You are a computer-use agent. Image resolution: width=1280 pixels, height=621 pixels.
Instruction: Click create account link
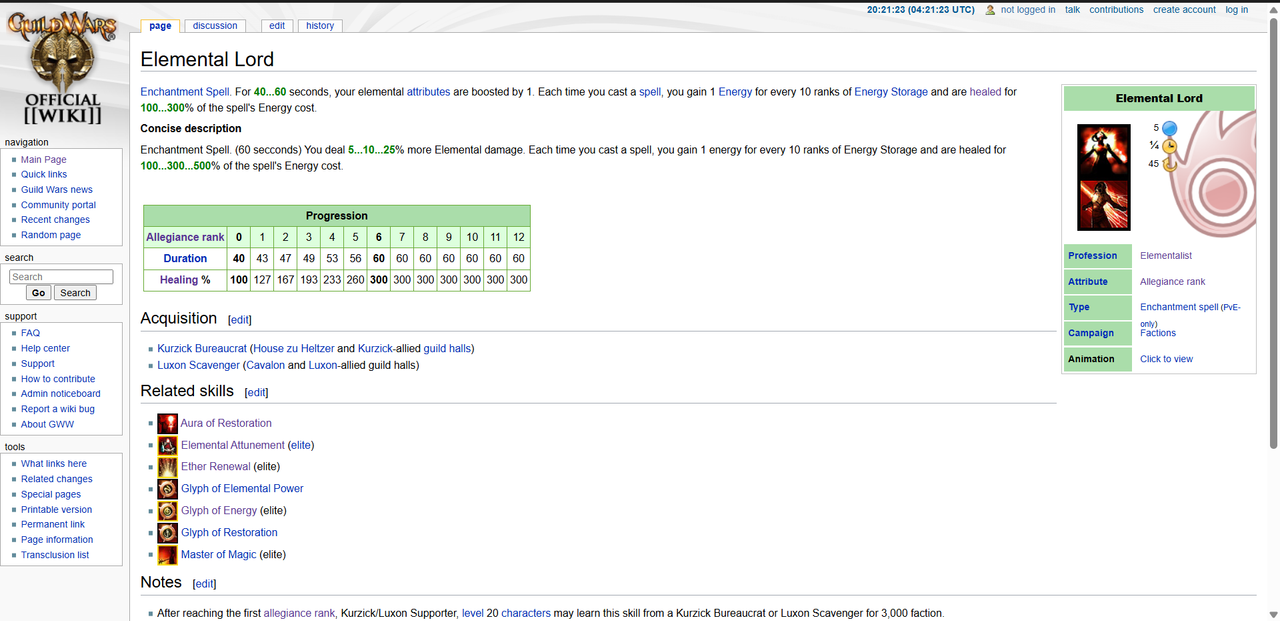coord(1184,10)
